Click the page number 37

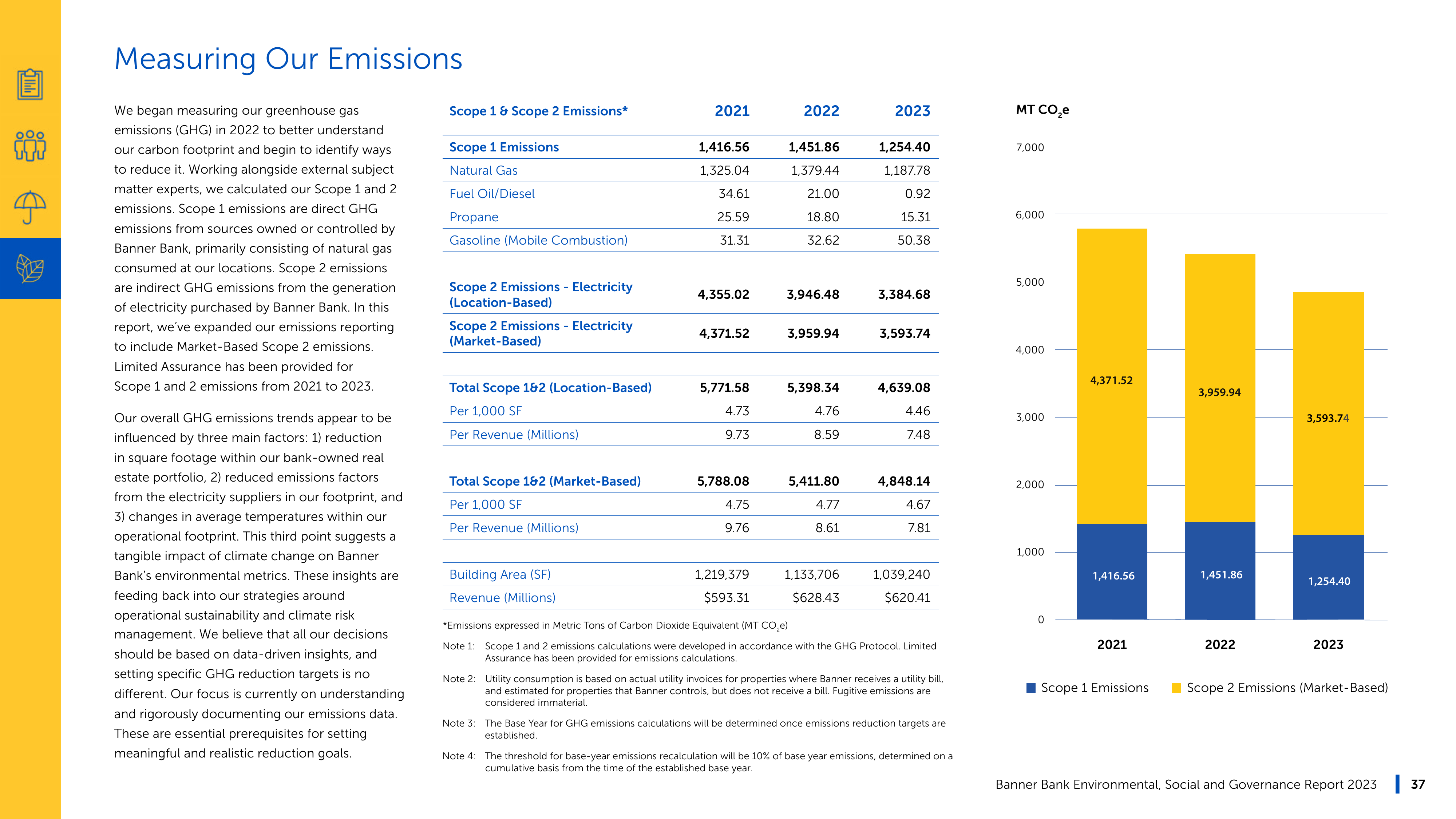coord(1417,784)
